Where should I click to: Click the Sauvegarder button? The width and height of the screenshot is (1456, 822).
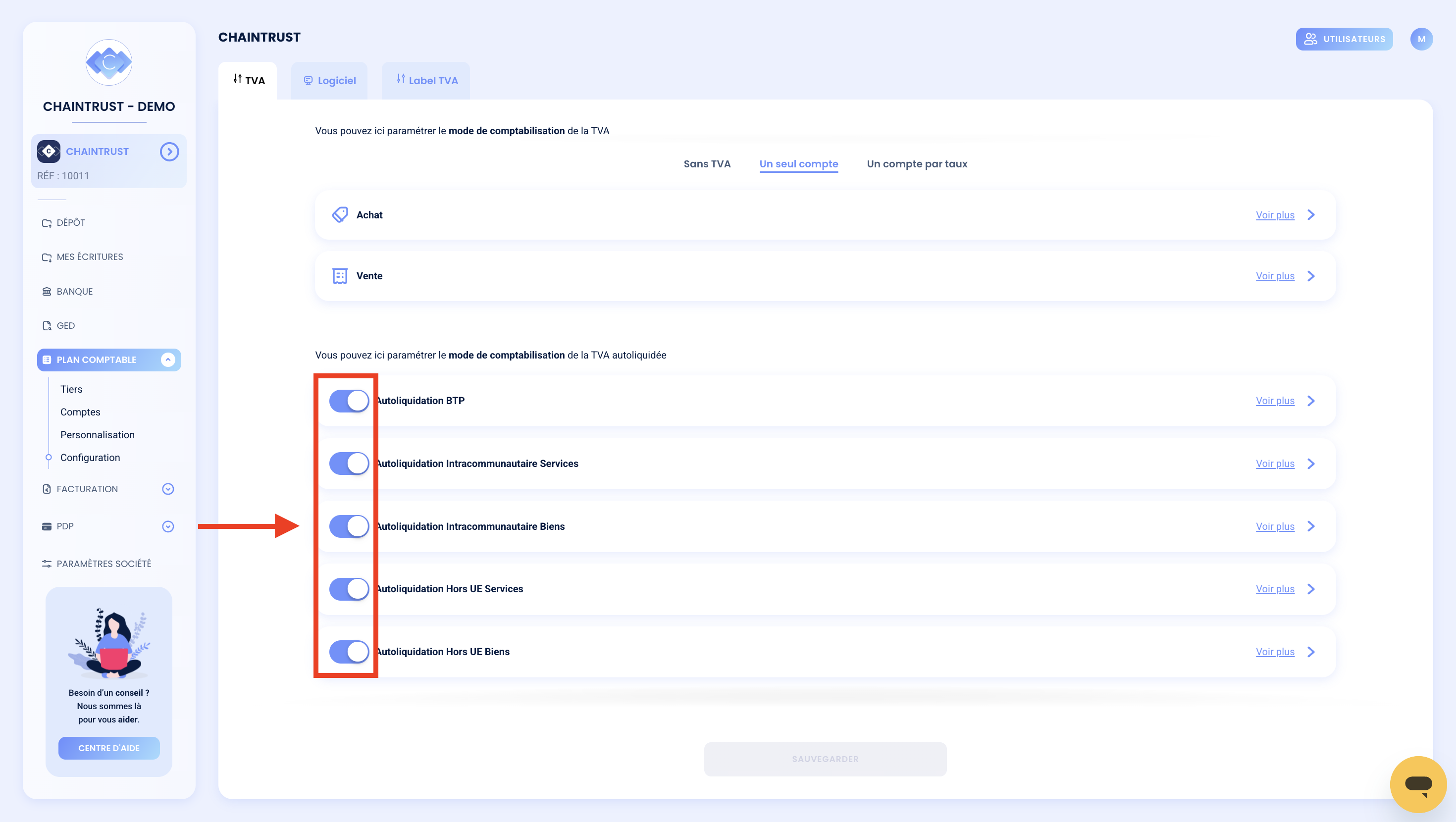[825, 759]
